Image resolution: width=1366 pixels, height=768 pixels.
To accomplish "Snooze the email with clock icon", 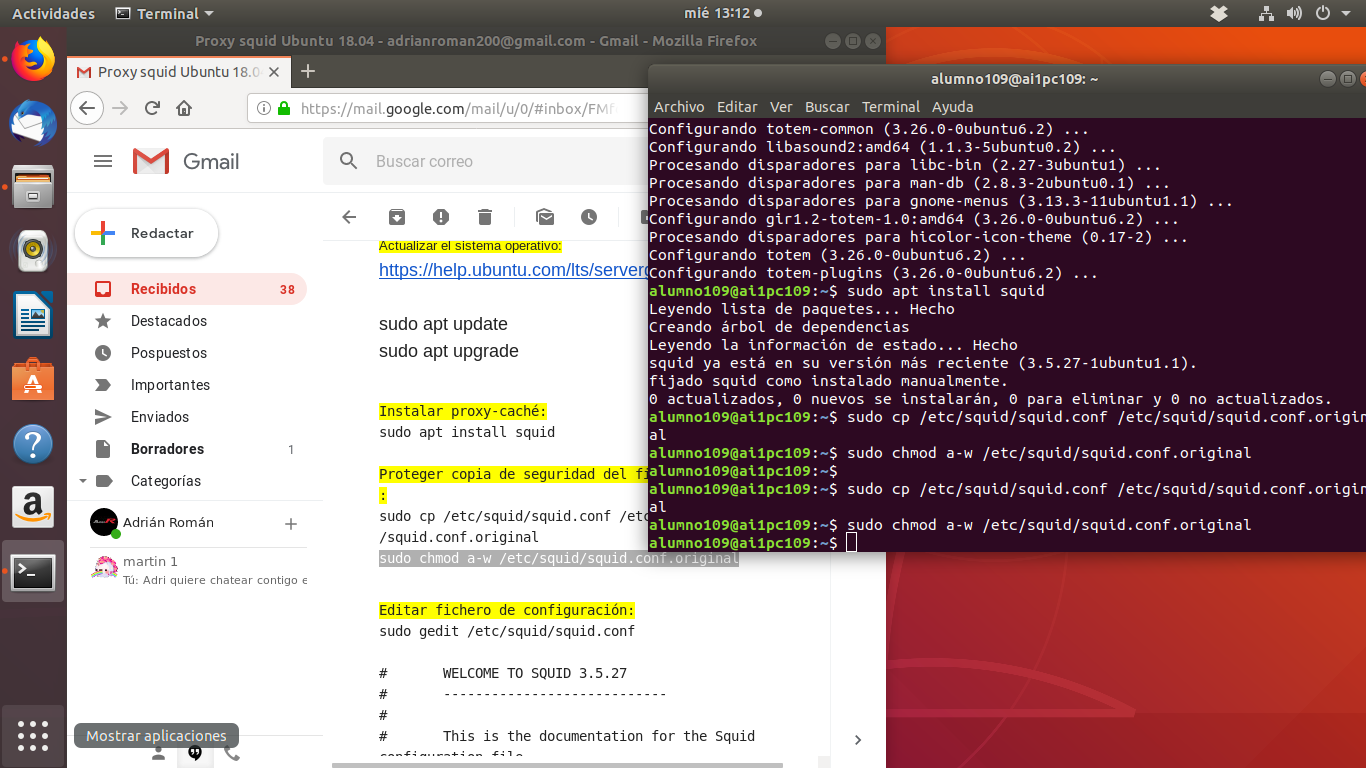I will (589, 216).
